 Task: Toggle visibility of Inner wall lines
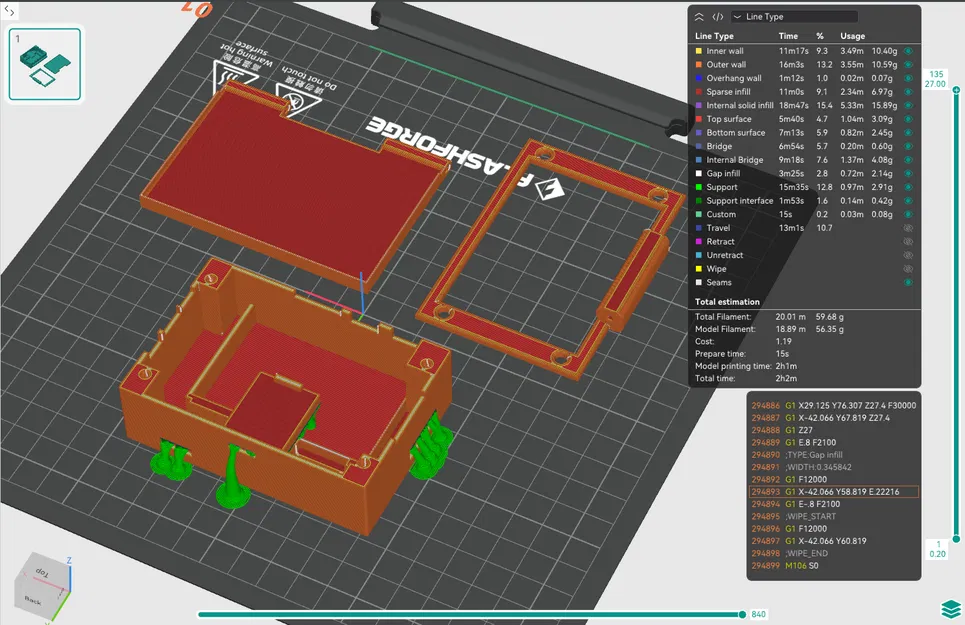[x=908, y=51]
